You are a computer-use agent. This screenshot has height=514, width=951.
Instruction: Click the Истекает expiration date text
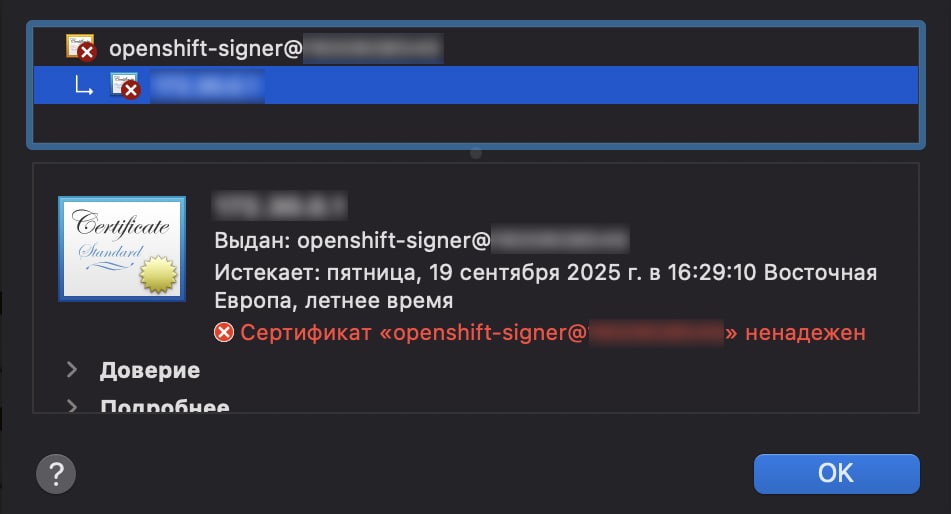coord(545,286)
